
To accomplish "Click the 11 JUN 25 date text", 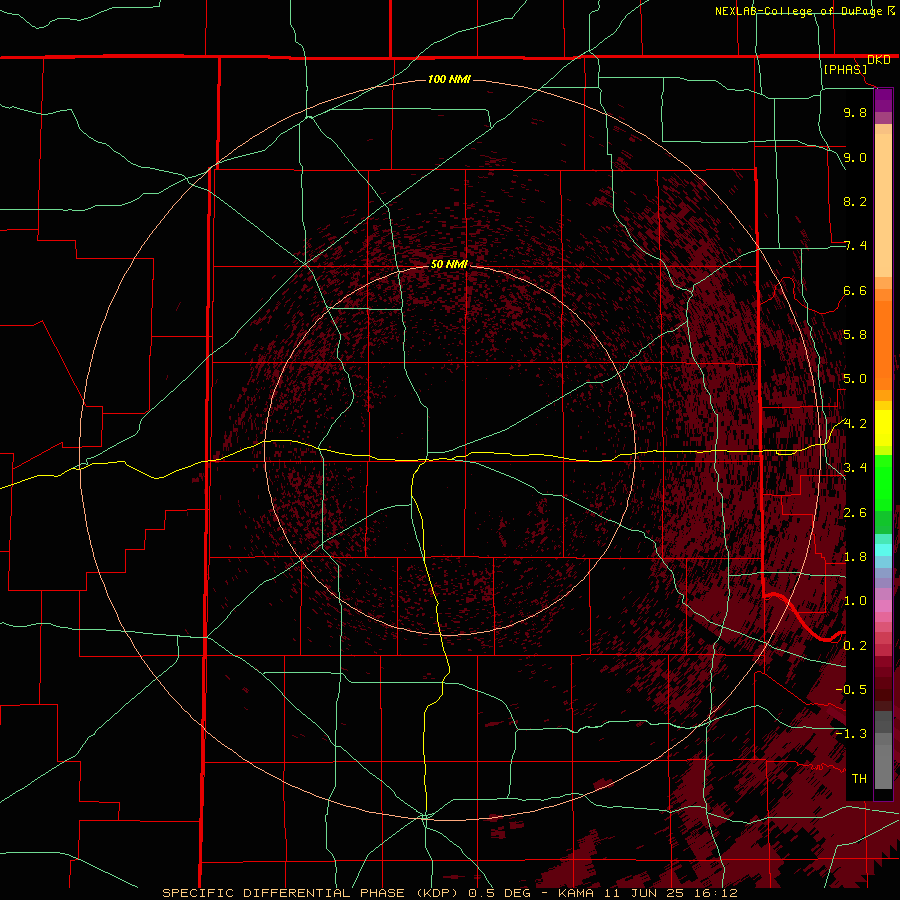I will [x=643, y=893].
